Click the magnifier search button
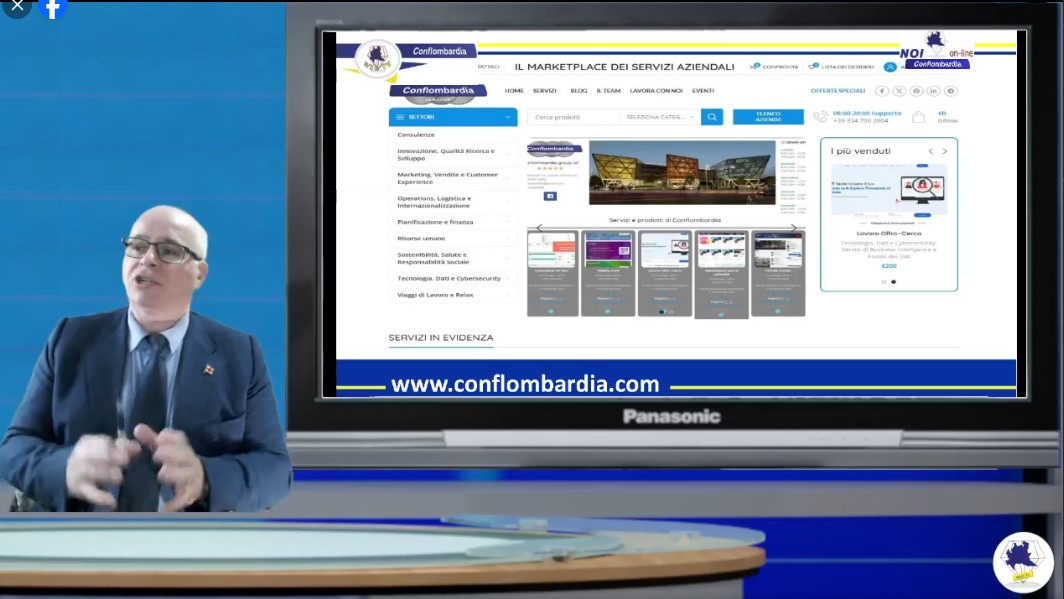1064x599 pixels. click(712, 117)
